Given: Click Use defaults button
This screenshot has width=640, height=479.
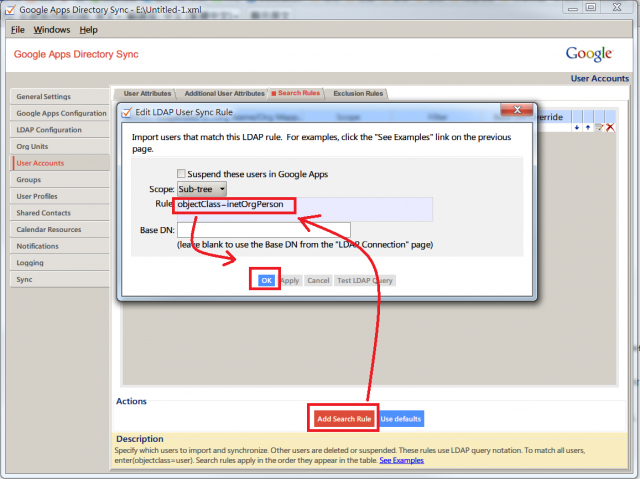Looking at the screenshot, I should 400,419.
